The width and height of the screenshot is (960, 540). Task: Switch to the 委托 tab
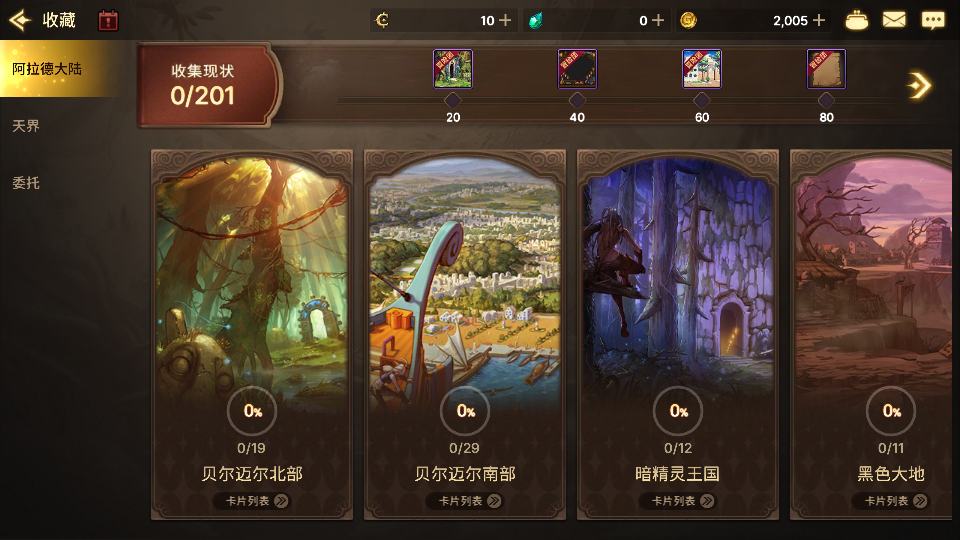click(26, 183)
